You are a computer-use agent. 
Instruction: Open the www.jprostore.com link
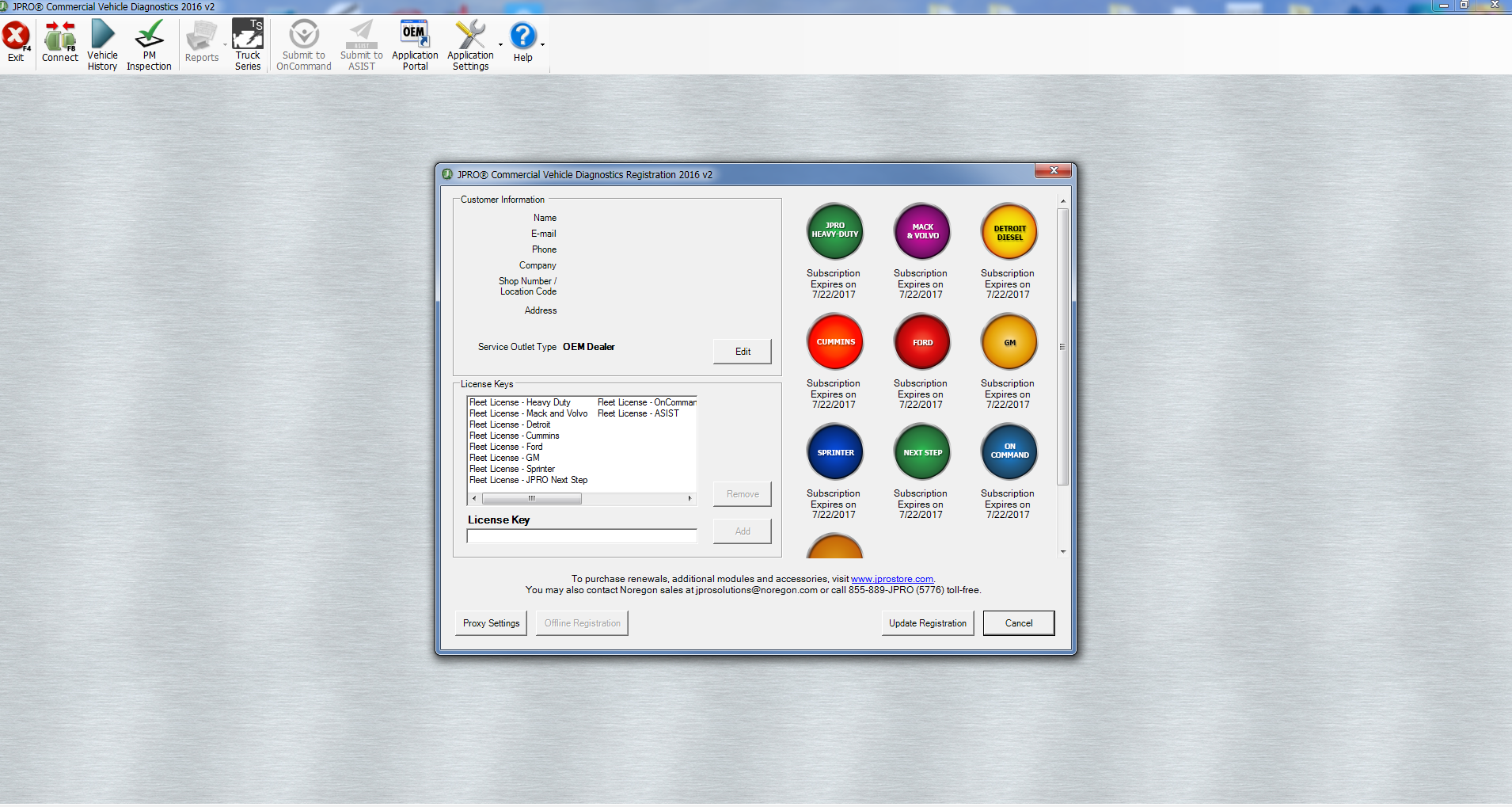click(x=892, y=579)
